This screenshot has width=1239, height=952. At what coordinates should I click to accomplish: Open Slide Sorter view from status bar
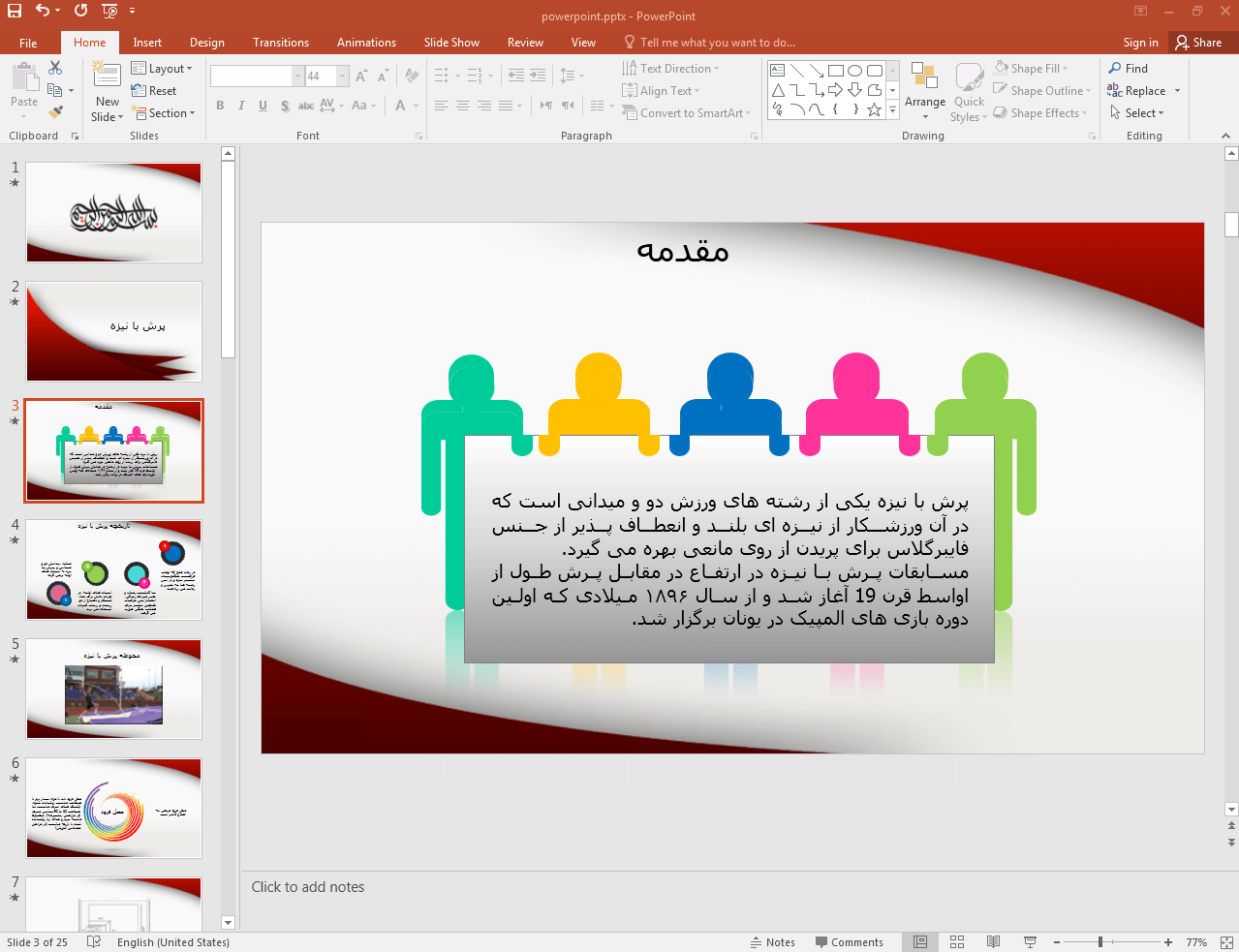957,941
